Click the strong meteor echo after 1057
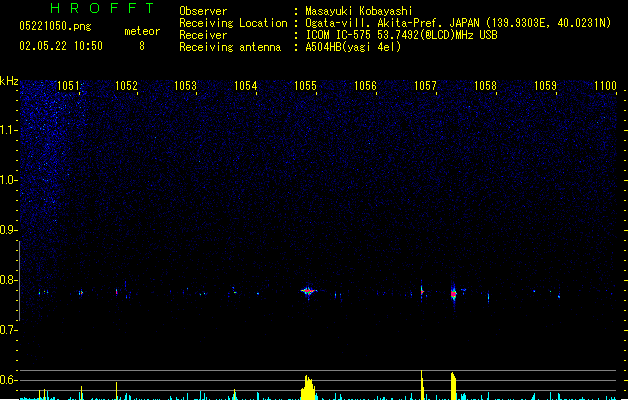Screen dimensions: 629x400 point(454,294)
